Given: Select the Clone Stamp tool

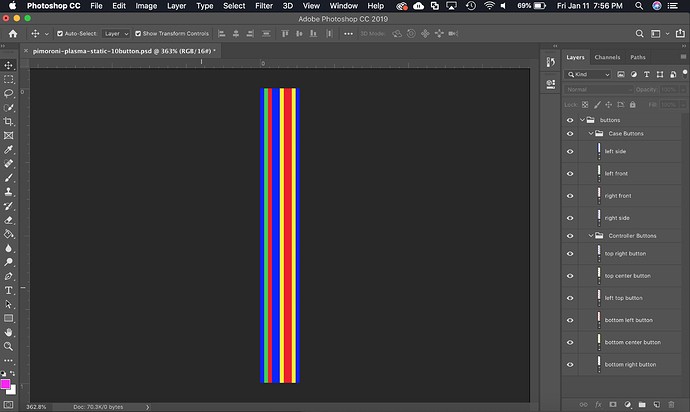Looking at the screenshot, I should [8, 192].
